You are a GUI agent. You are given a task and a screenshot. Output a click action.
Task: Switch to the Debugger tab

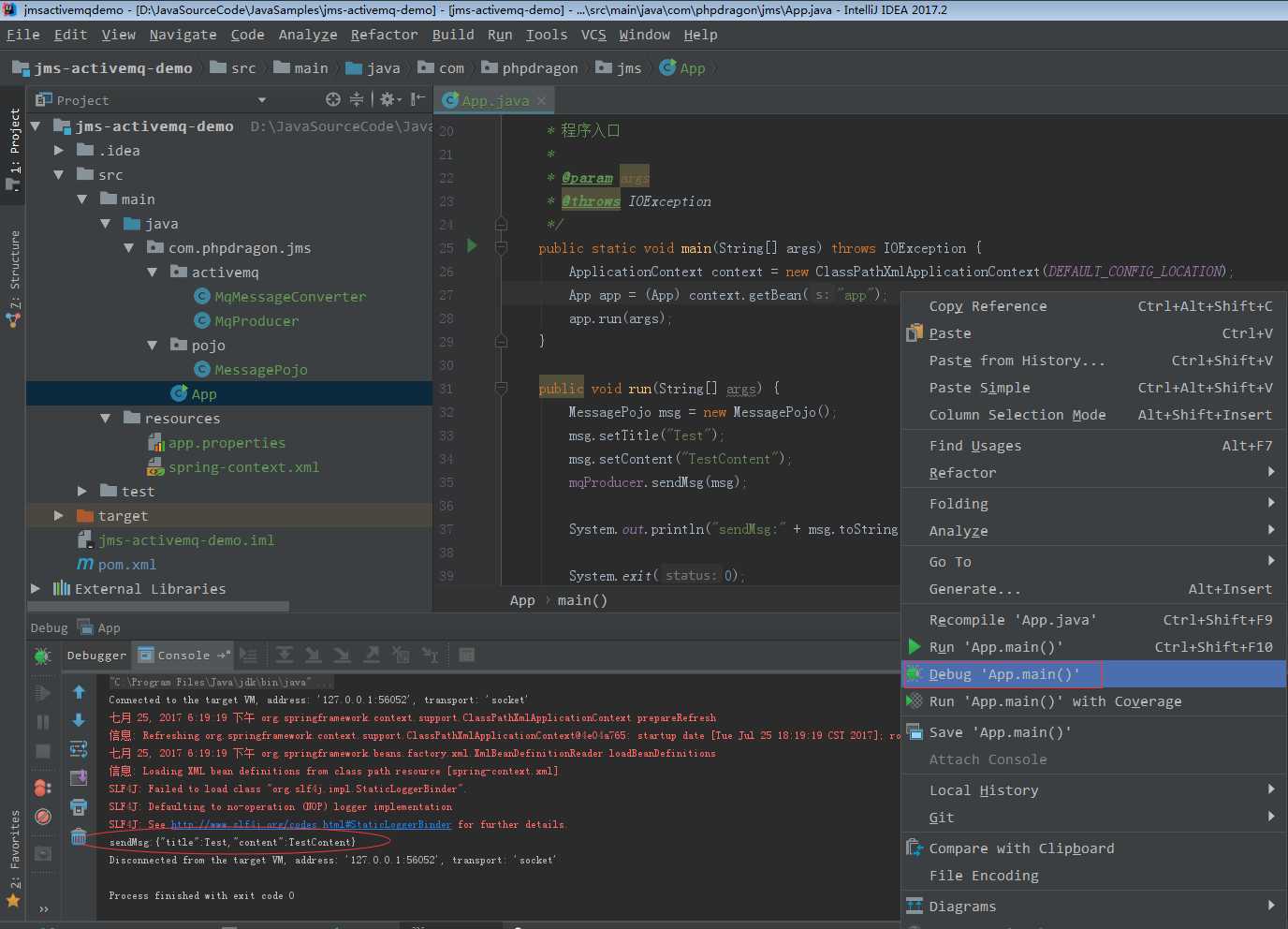(96, 656)
